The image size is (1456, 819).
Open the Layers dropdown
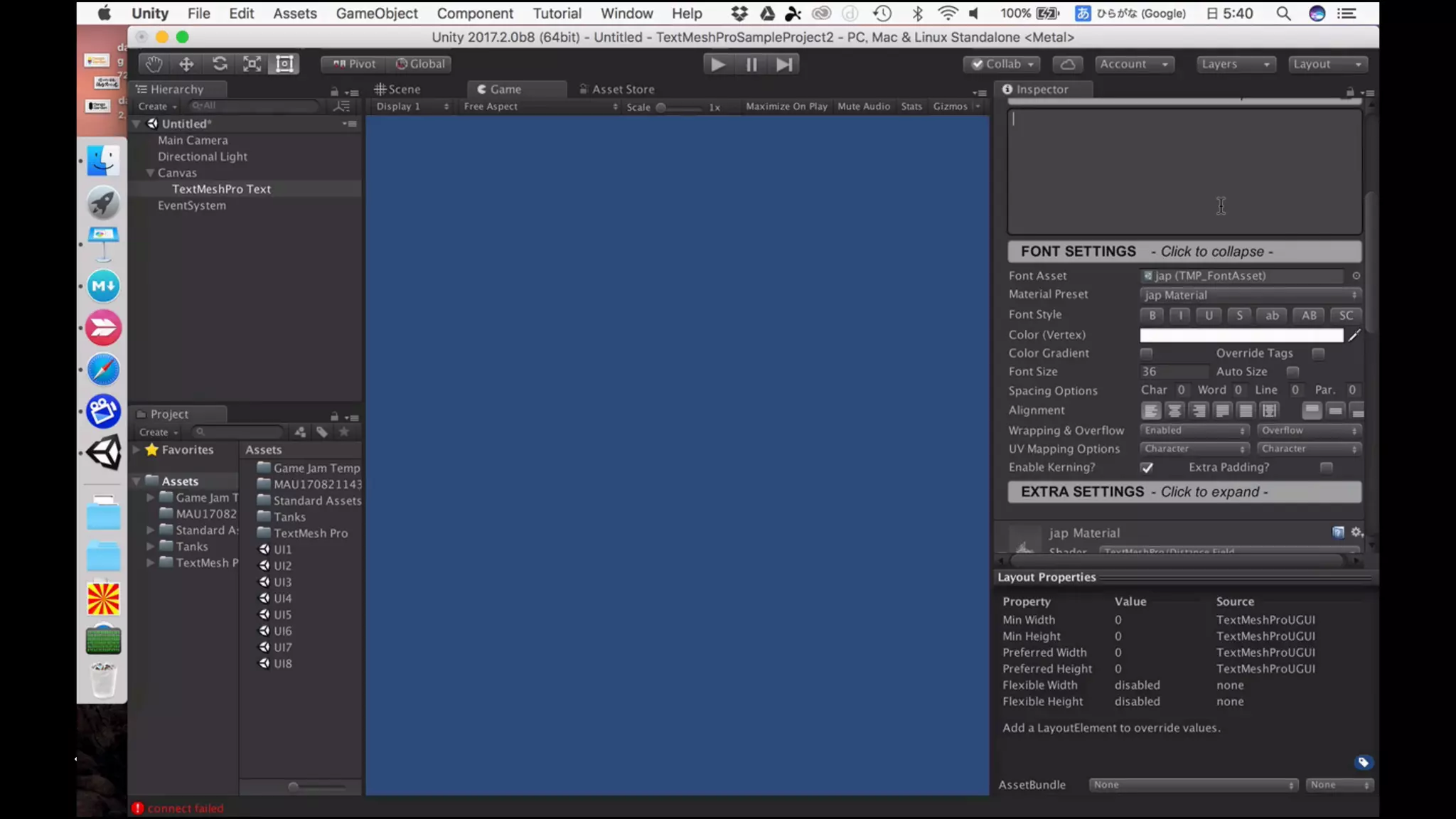1235,64
